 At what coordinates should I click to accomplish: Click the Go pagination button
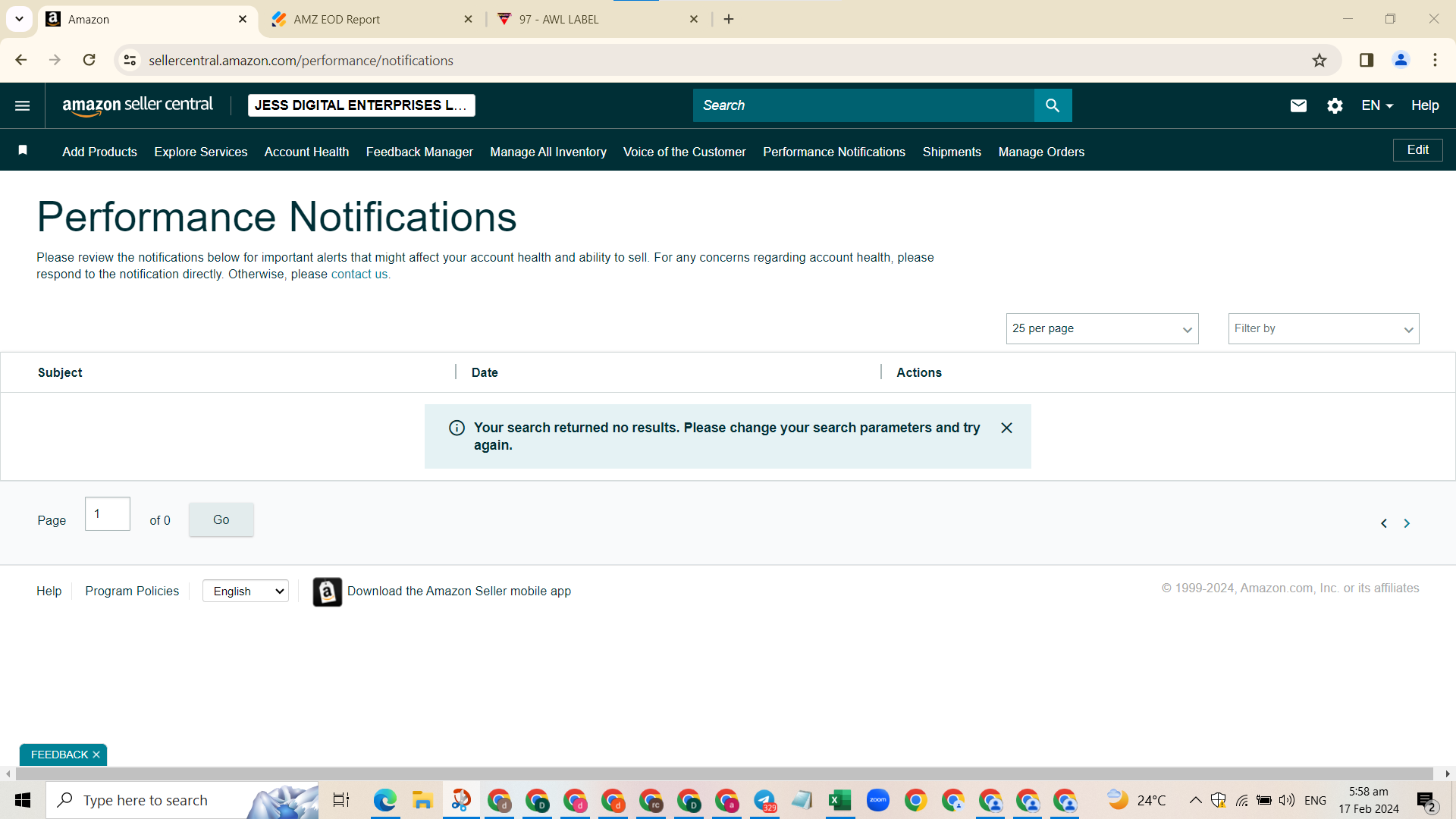tap(221, 519)
